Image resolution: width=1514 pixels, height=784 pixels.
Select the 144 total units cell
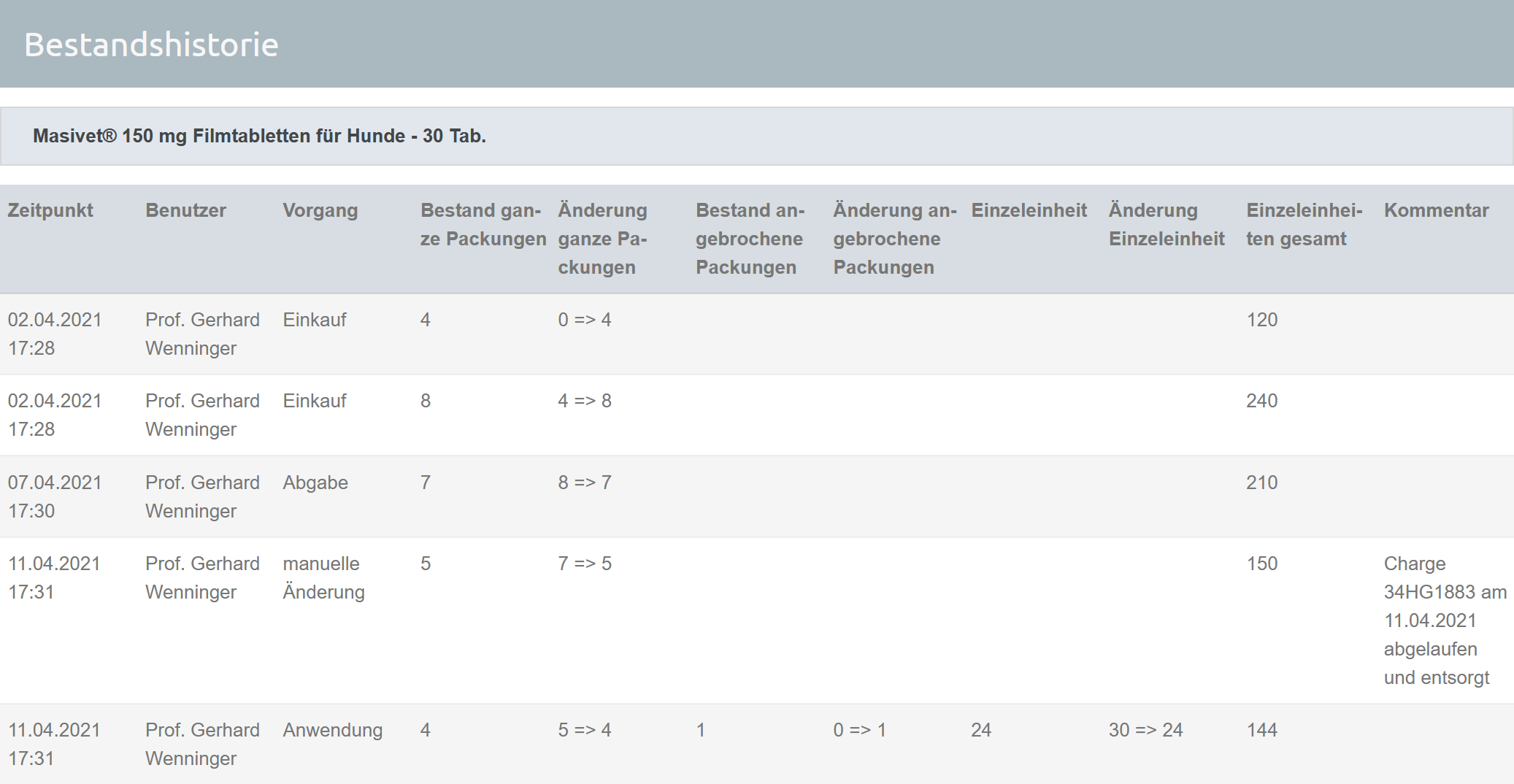[x=1261, y=730]
